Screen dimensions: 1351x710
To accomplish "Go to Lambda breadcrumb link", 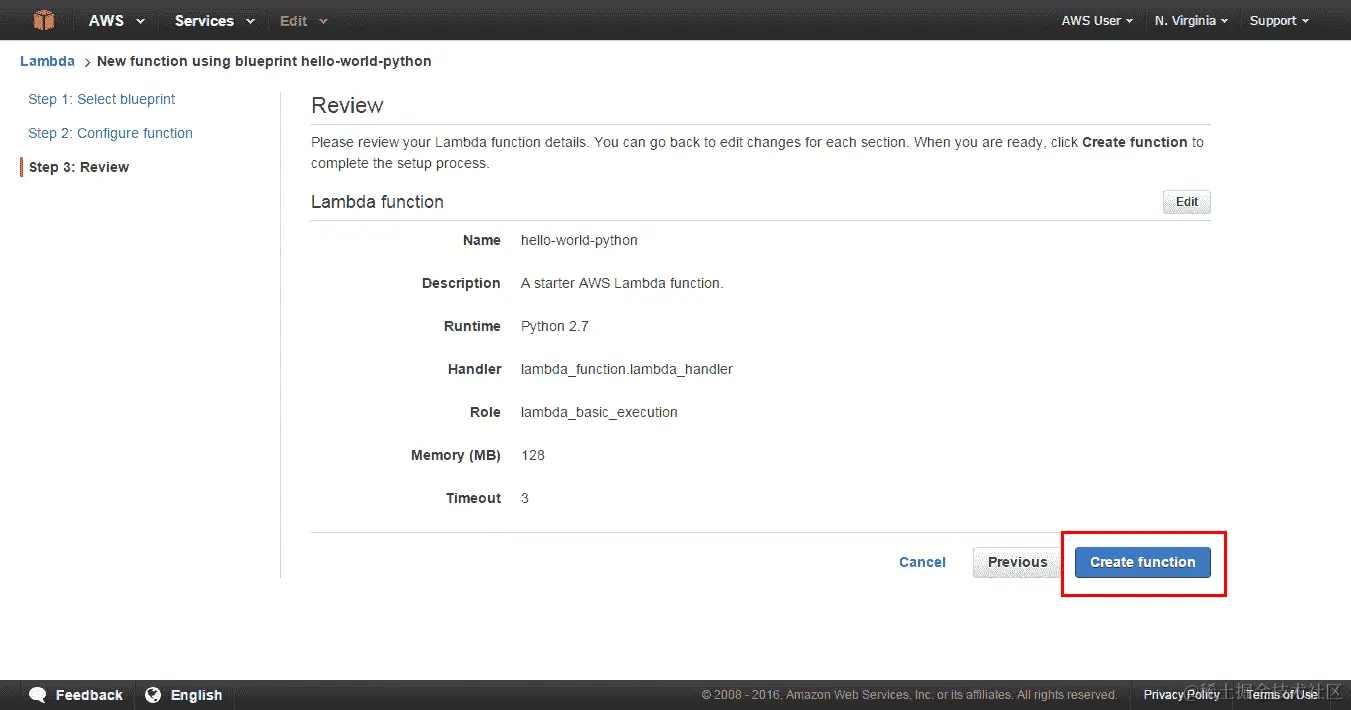I will pos(47,61).
